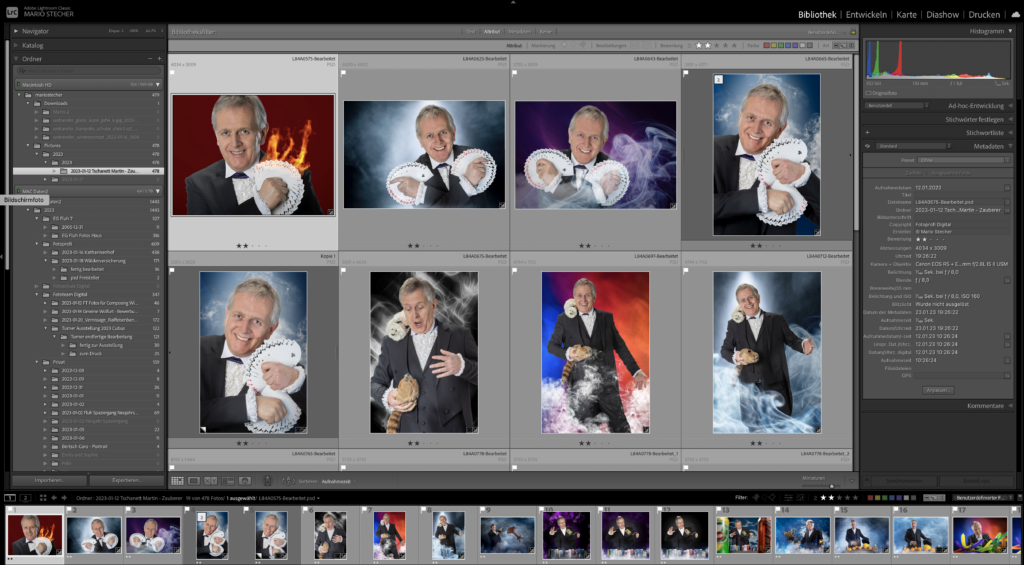Open Compare view (XY) in toolbar
Viewport: 1024px width, 565px height.
click(210, 481)
